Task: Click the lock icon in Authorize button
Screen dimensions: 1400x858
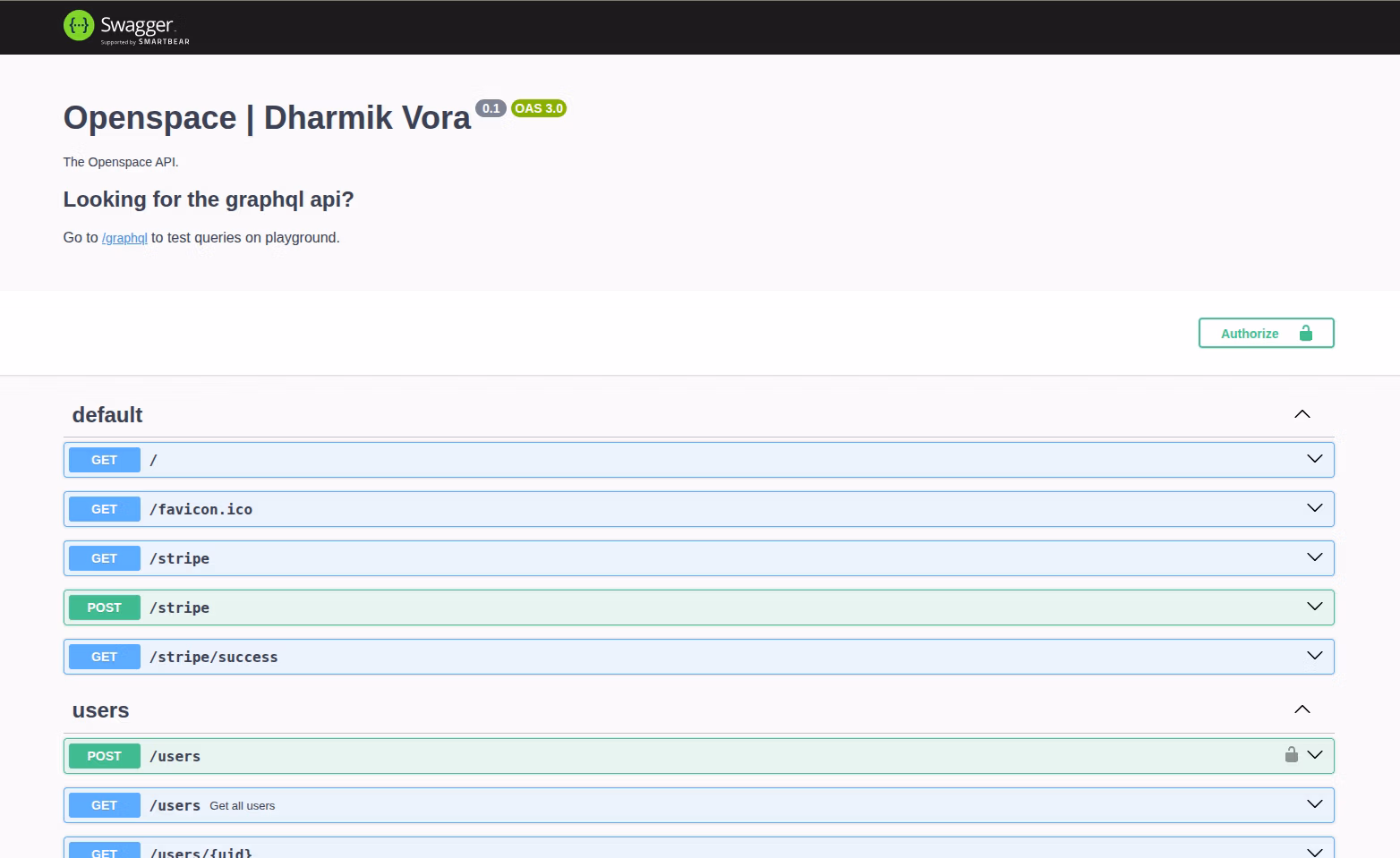Action: tap(1305, 334)
